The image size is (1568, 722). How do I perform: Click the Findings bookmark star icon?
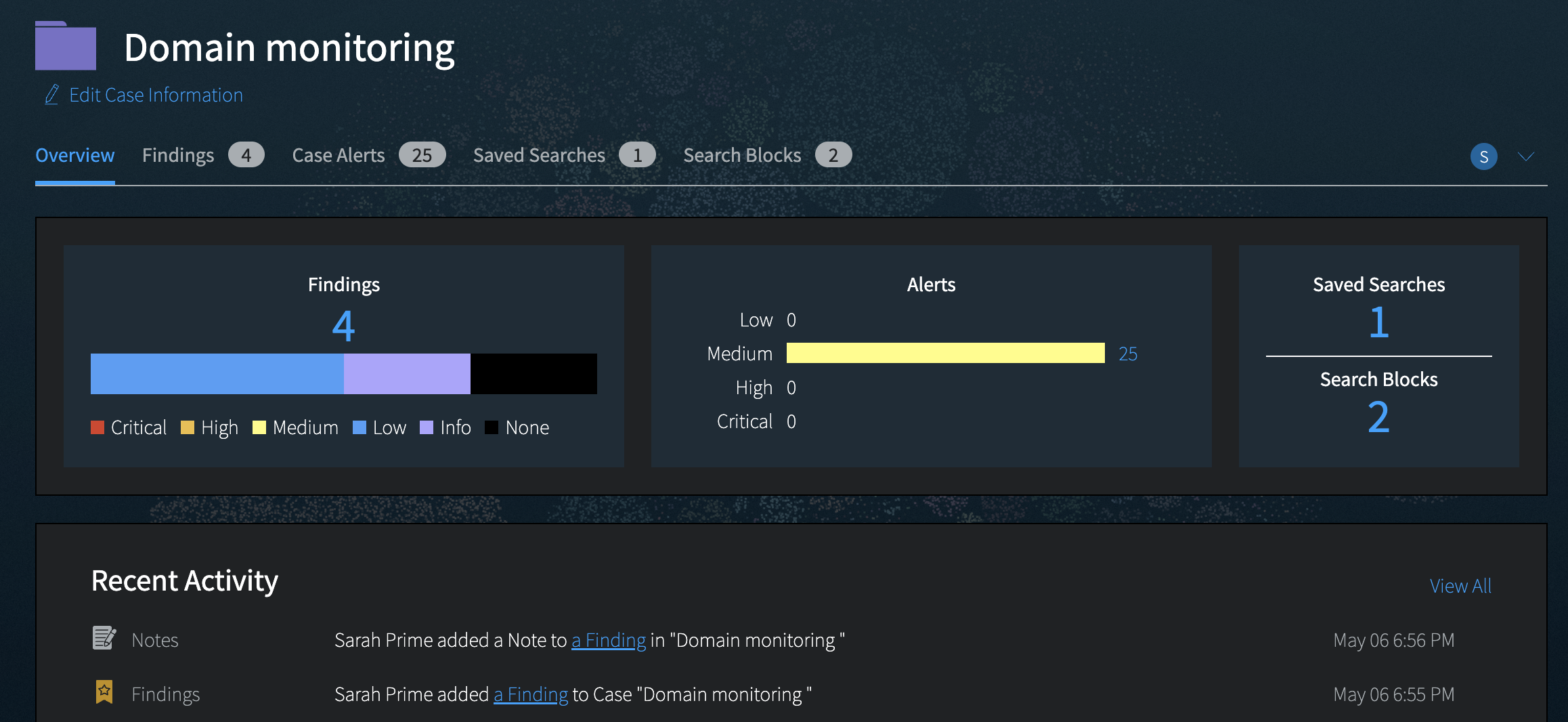pos(104,692)
